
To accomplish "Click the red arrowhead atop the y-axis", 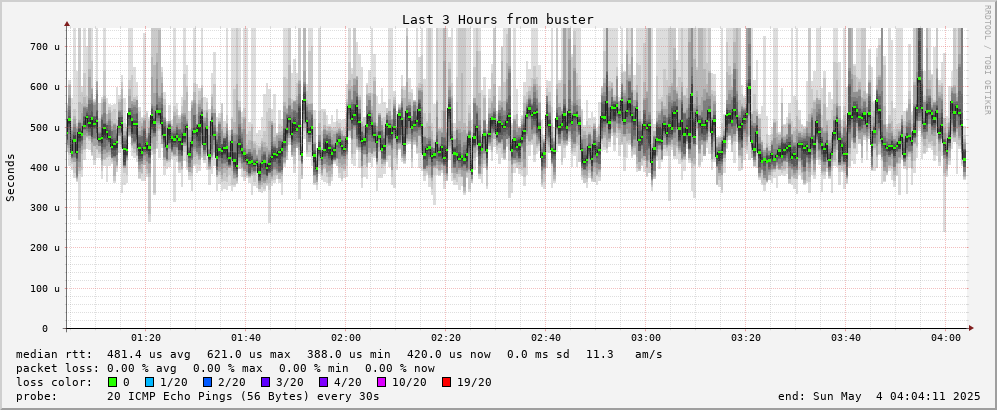I will click(67, 24).
